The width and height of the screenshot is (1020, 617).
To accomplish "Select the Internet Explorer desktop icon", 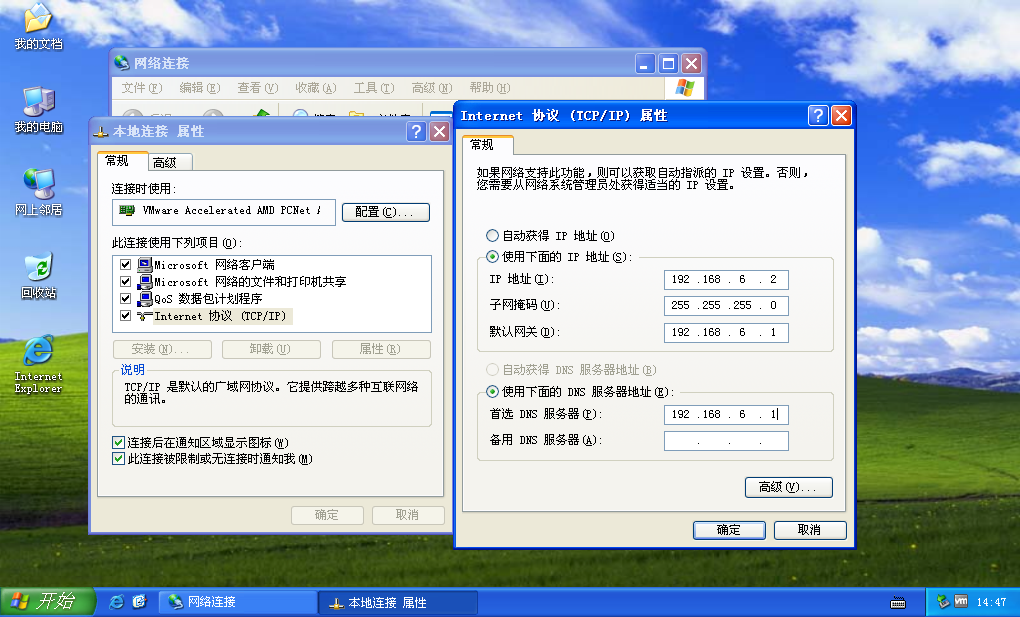I will click(38, 364).
